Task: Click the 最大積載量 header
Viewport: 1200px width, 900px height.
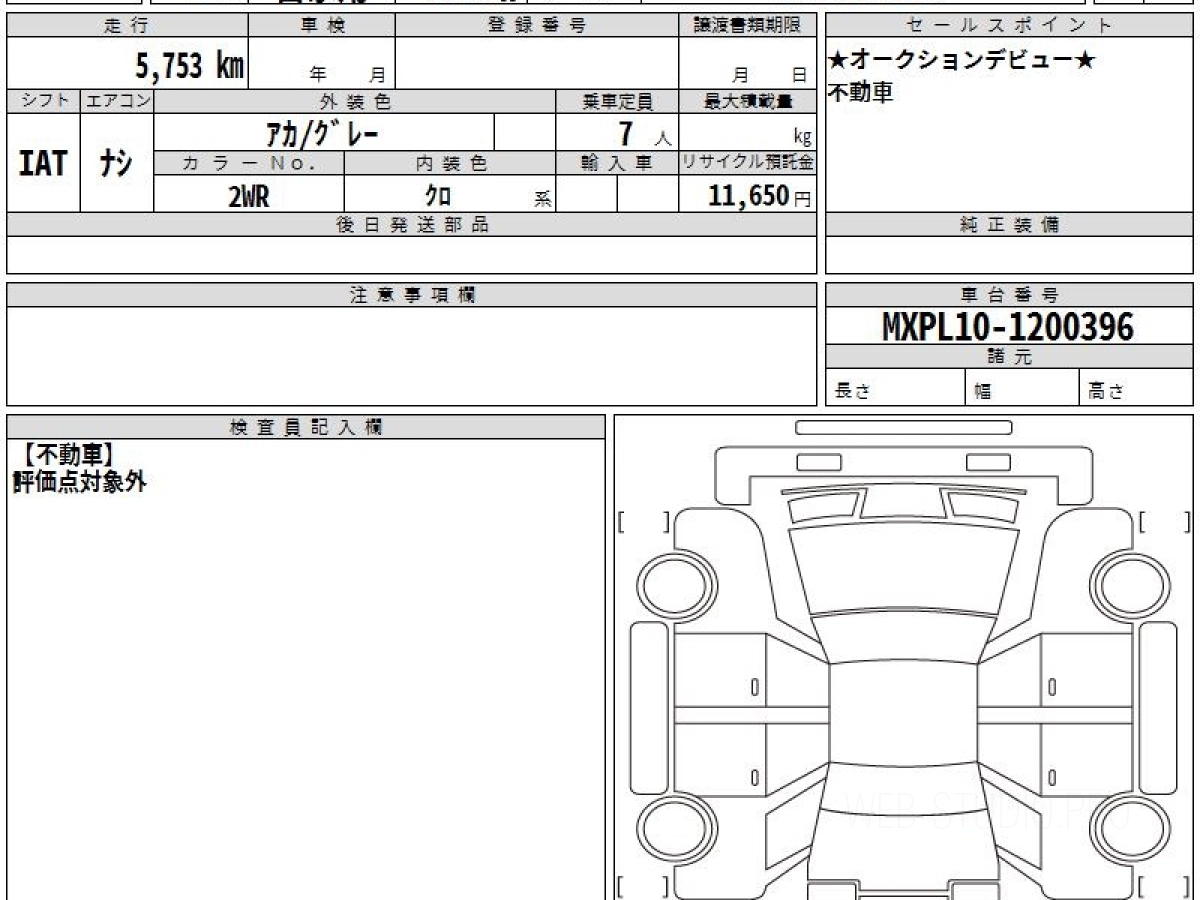Action: coord(747,101)
